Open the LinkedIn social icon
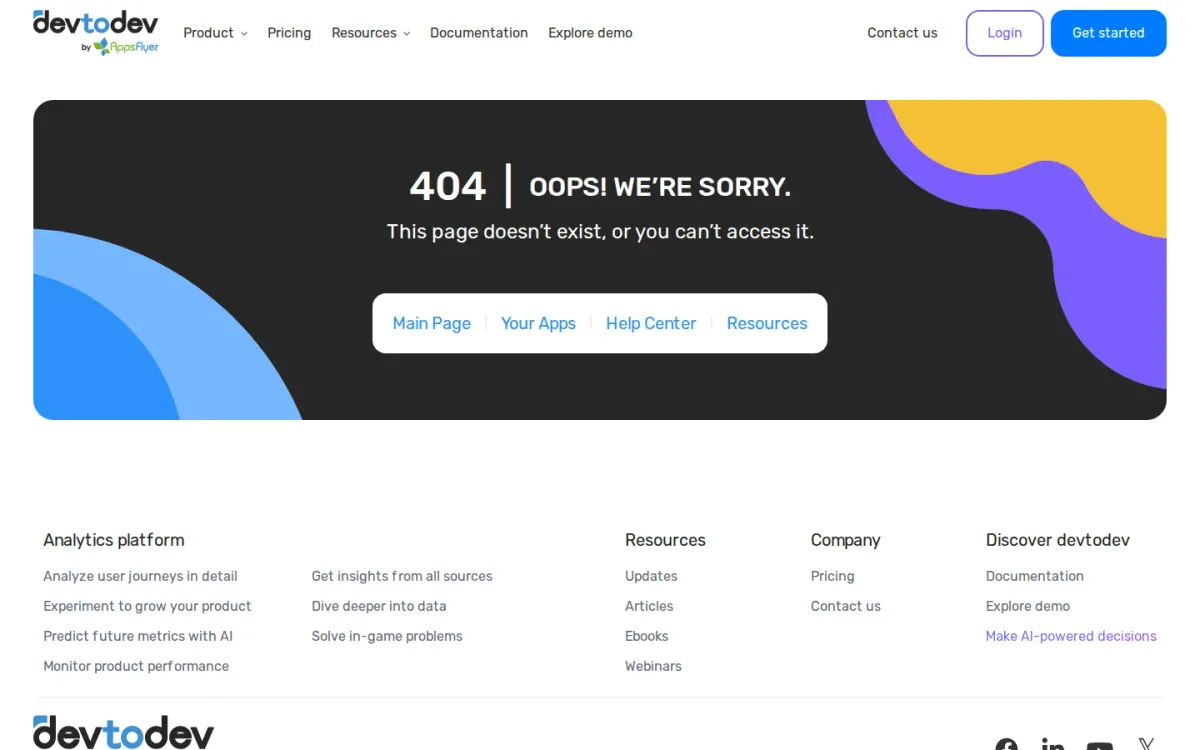This screenshot has width=1200, height=750. [1052, 745]
